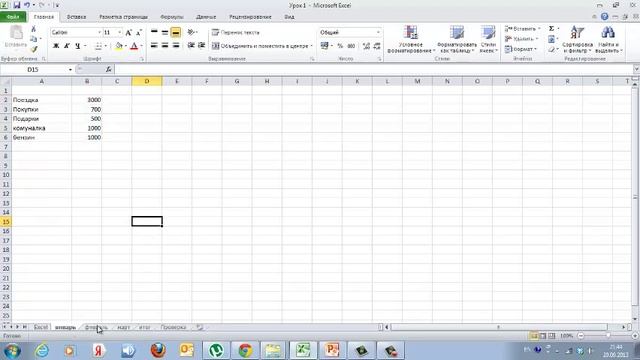Click Merge and Center button

tap(260, 46)
